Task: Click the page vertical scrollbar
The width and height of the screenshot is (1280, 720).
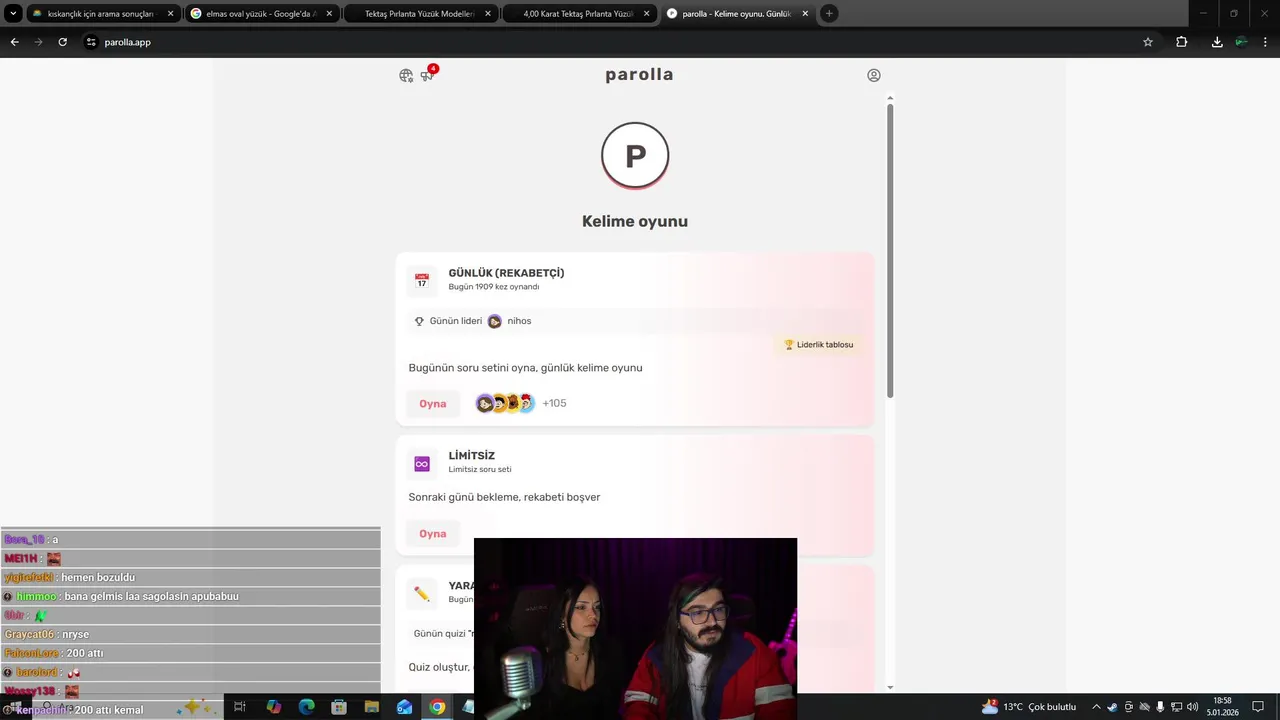Action: tap(890, 250)
